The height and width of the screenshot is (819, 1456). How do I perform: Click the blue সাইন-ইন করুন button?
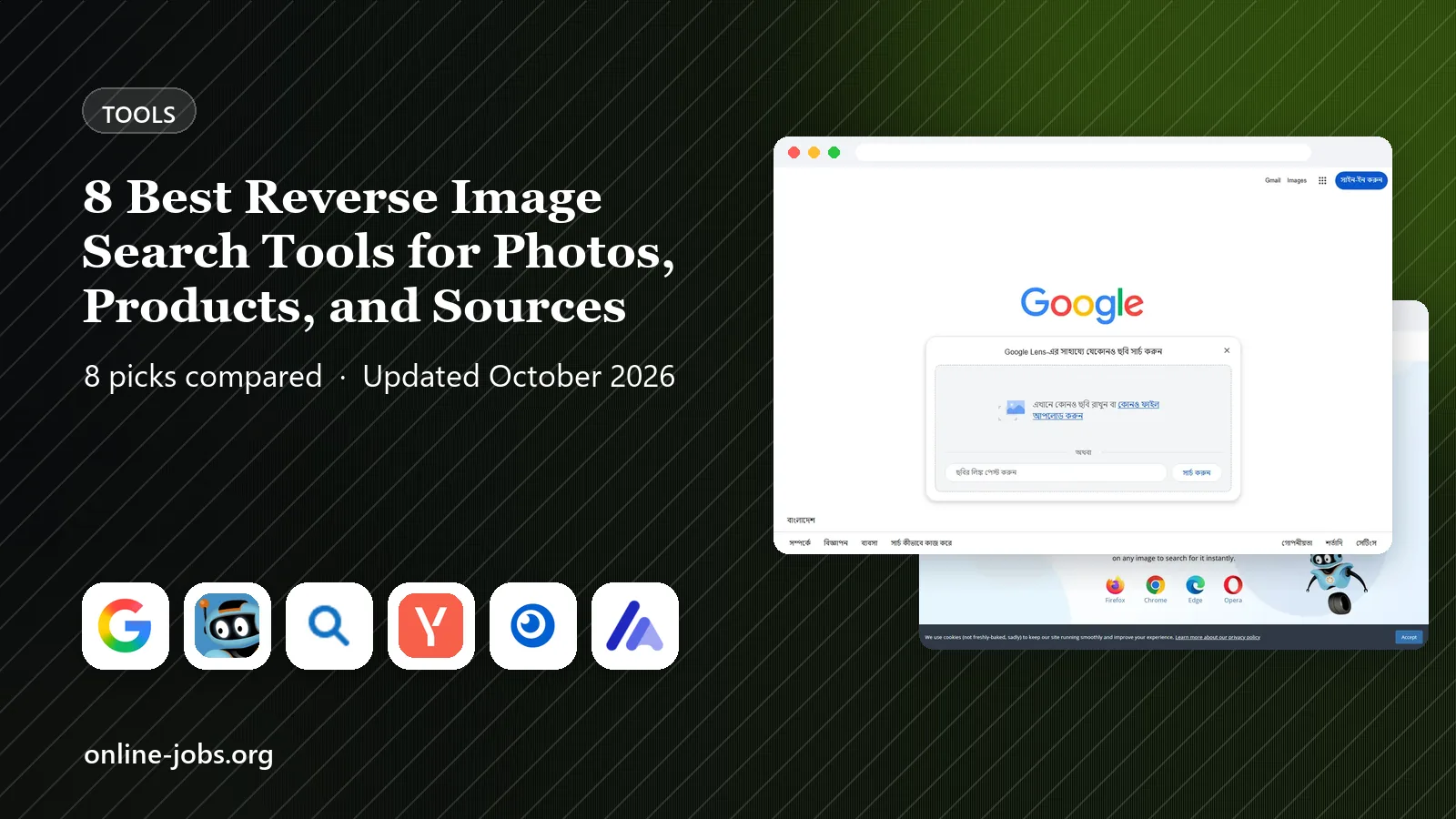point(1361,180)
